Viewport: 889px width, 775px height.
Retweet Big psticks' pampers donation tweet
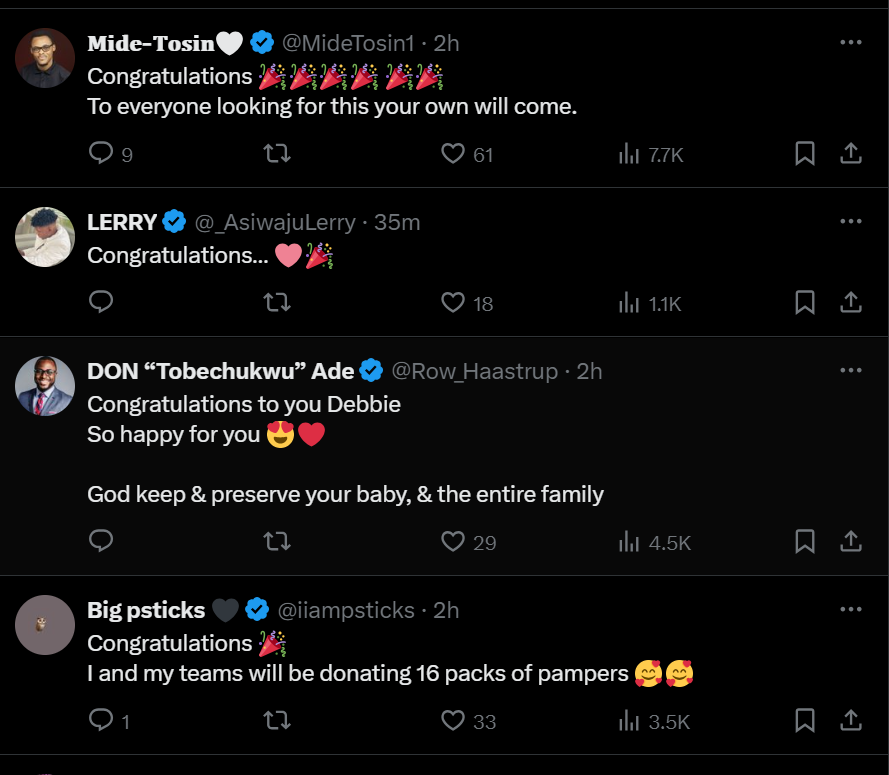point(276,720)
